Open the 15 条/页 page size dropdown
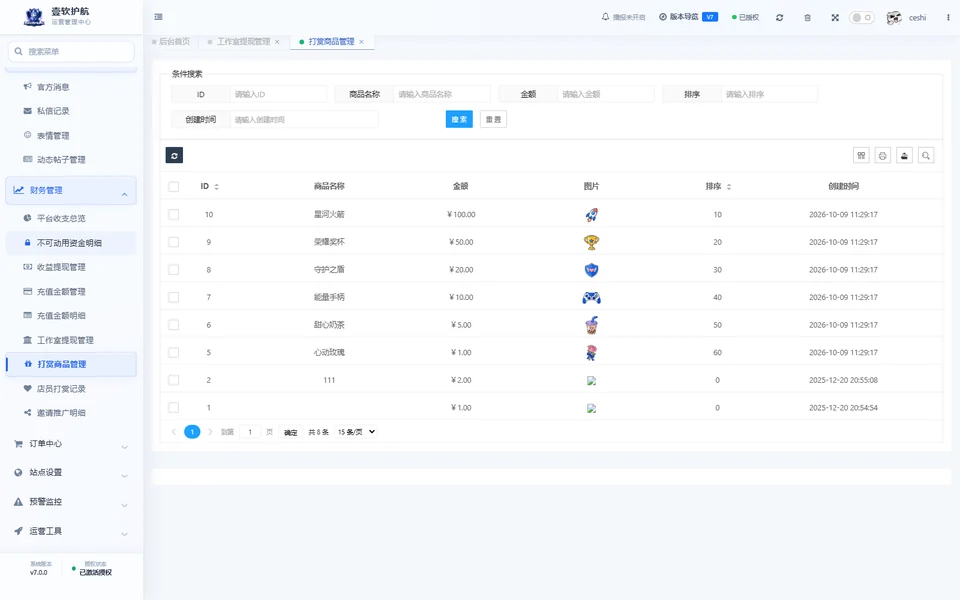This screenshot has height=600, width=960. (356, 432)
